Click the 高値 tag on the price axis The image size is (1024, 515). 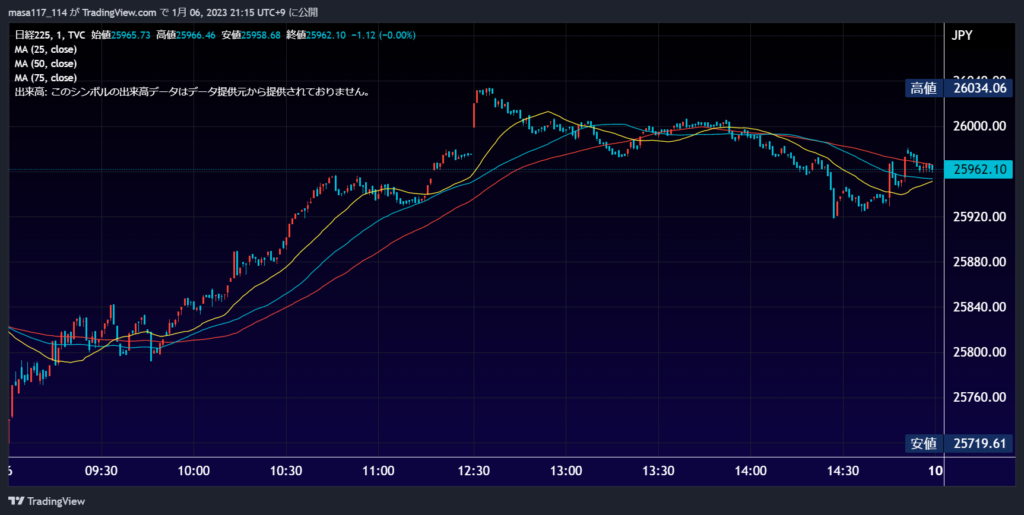coord(923,89)
